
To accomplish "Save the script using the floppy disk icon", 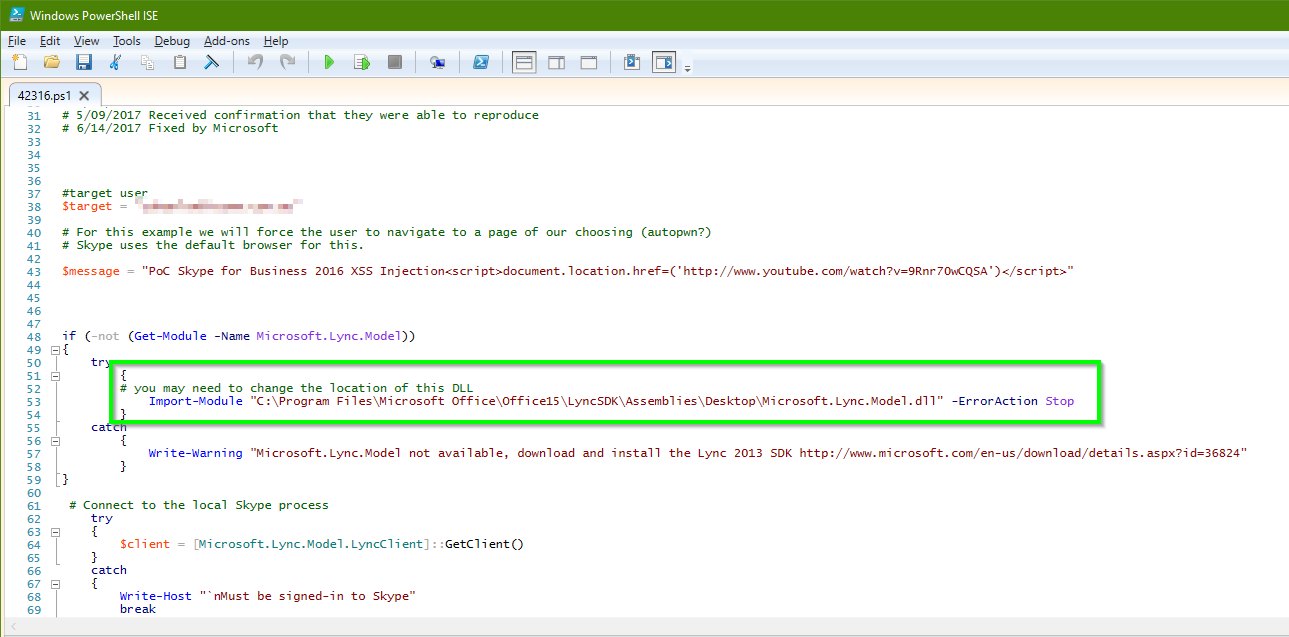I will [84, 62].
